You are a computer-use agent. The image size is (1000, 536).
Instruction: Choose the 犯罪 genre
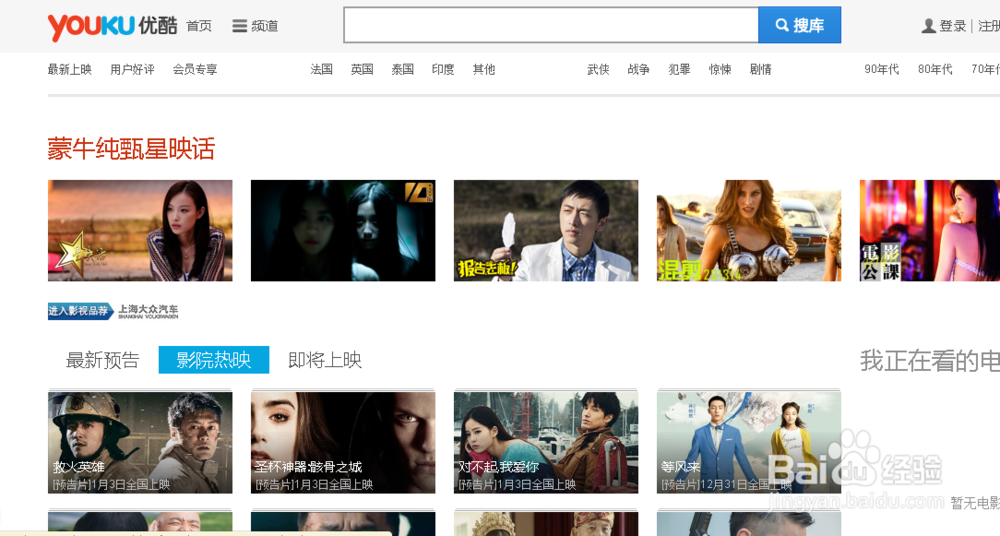679,69
